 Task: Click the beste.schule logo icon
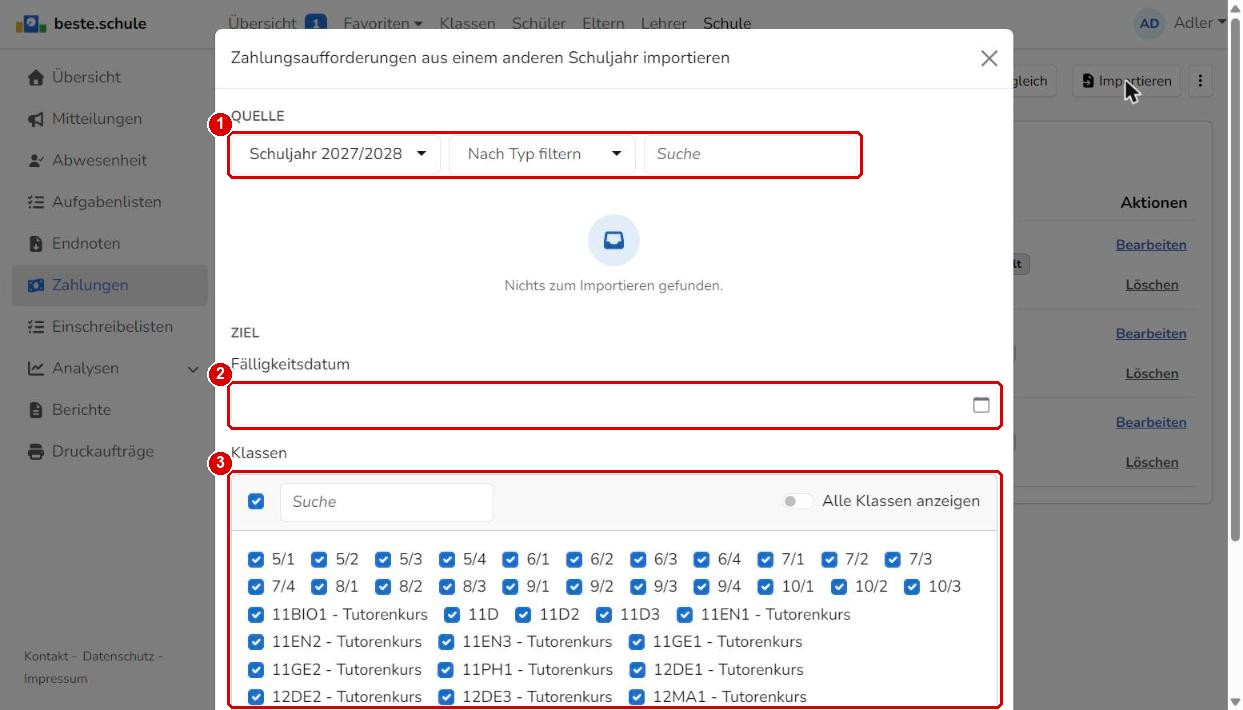31,23
